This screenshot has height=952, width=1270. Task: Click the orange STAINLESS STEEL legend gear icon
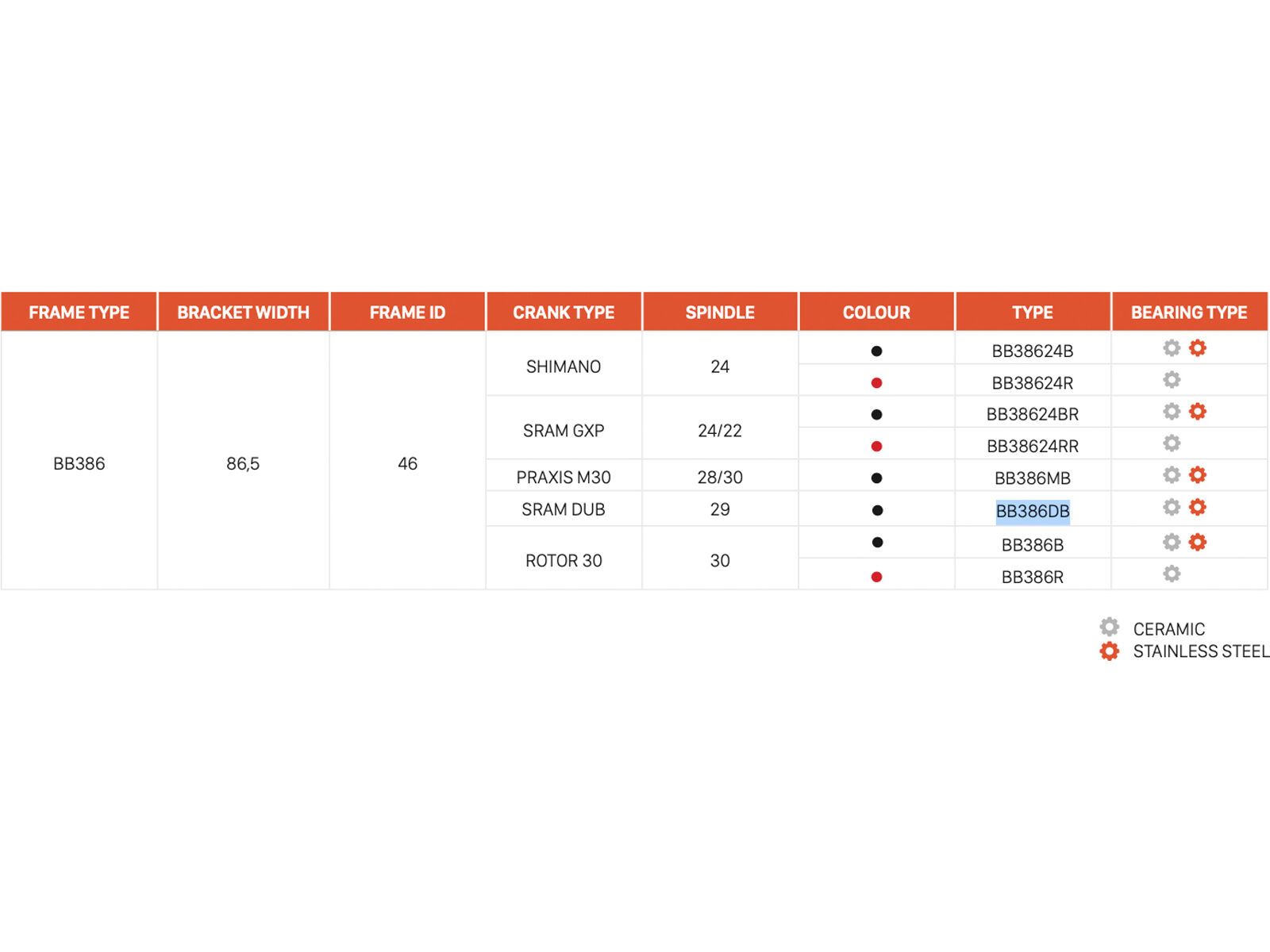1109,651
